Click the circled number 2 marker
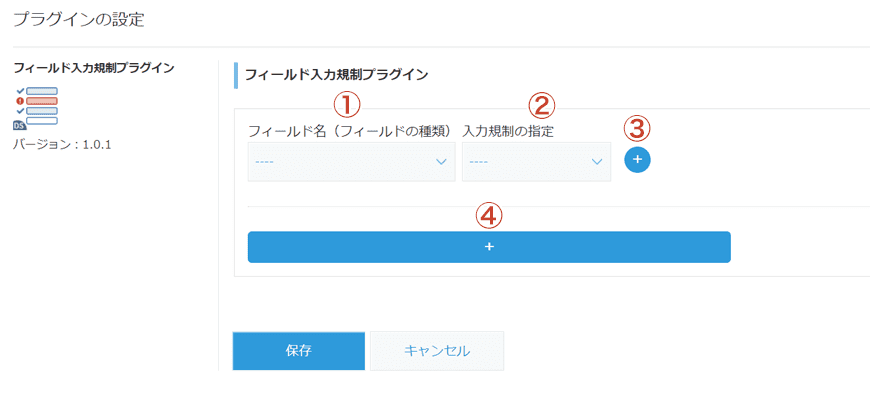Screen dimensions: 870x406 coord(541,104)
